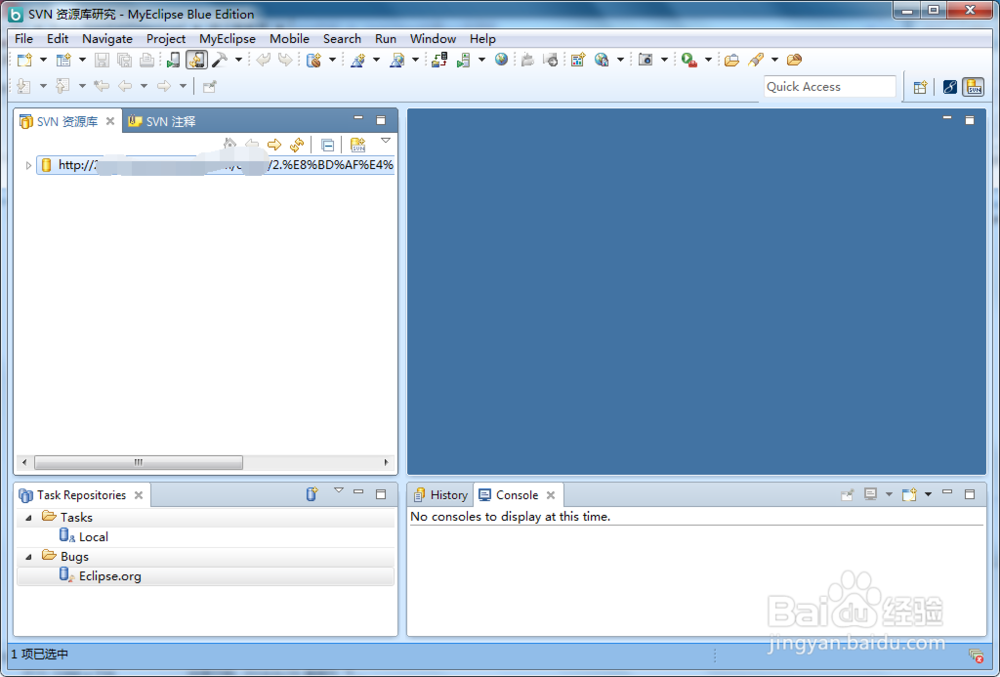The height and width of the screenshot is (677, 1000).
Task: Select the http:// SVN repository entry
Action: (216, 165)
